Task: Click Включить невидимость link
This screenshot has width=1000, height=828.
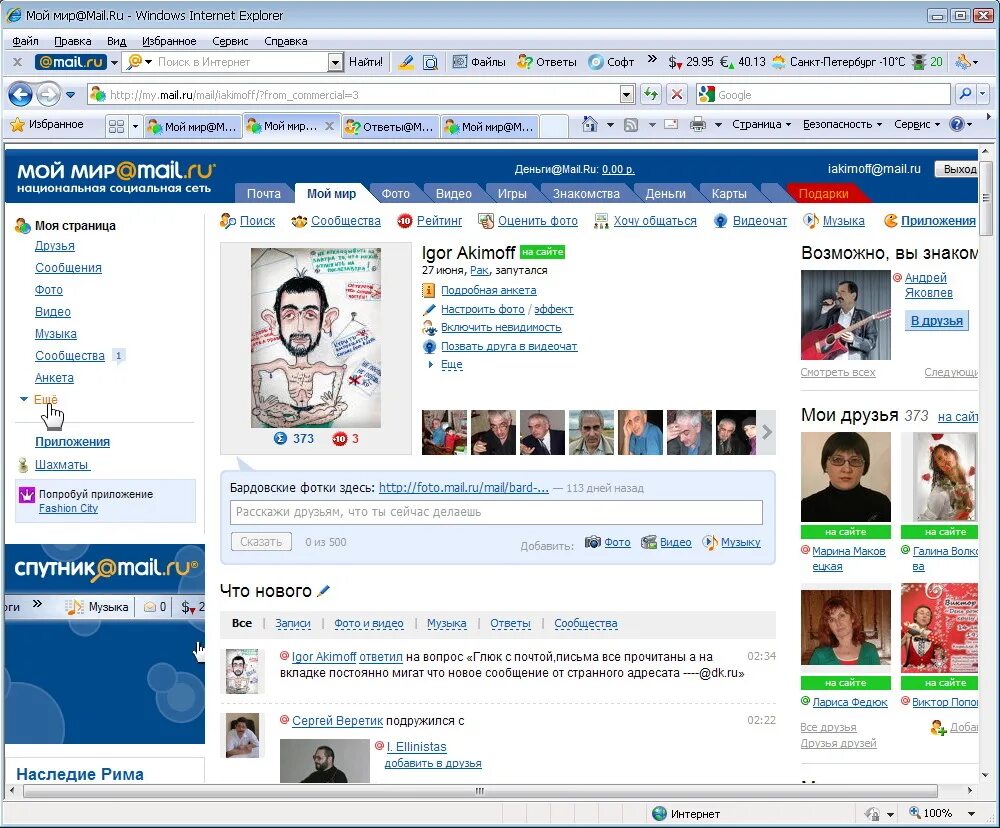Action: (x=501, y=327)
